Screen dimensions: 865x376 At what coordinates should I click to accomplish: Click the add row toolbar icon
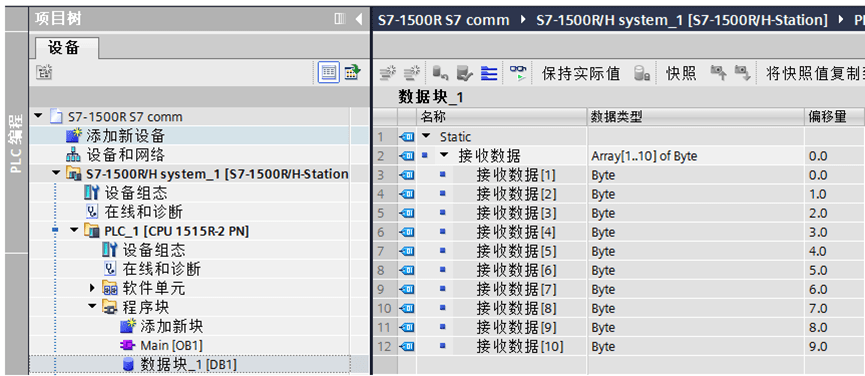pyautogui.click(x=412, y=73)
